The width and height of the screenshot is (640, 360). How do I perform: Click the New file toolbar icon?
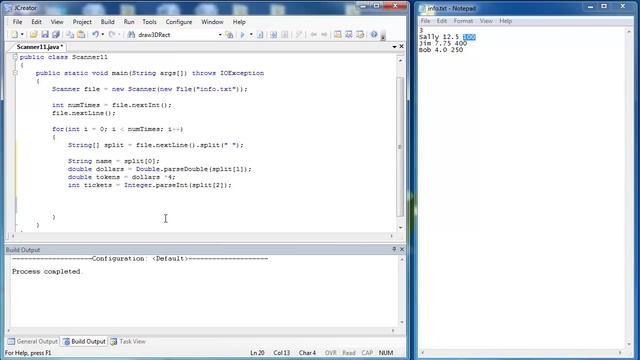(x=14, y=35)
